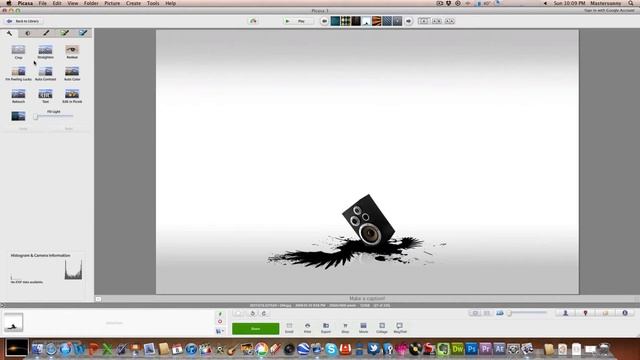This screenshot has width=640, height=360.
Task: Open the Straighten tool
Action: coord(45,52)
